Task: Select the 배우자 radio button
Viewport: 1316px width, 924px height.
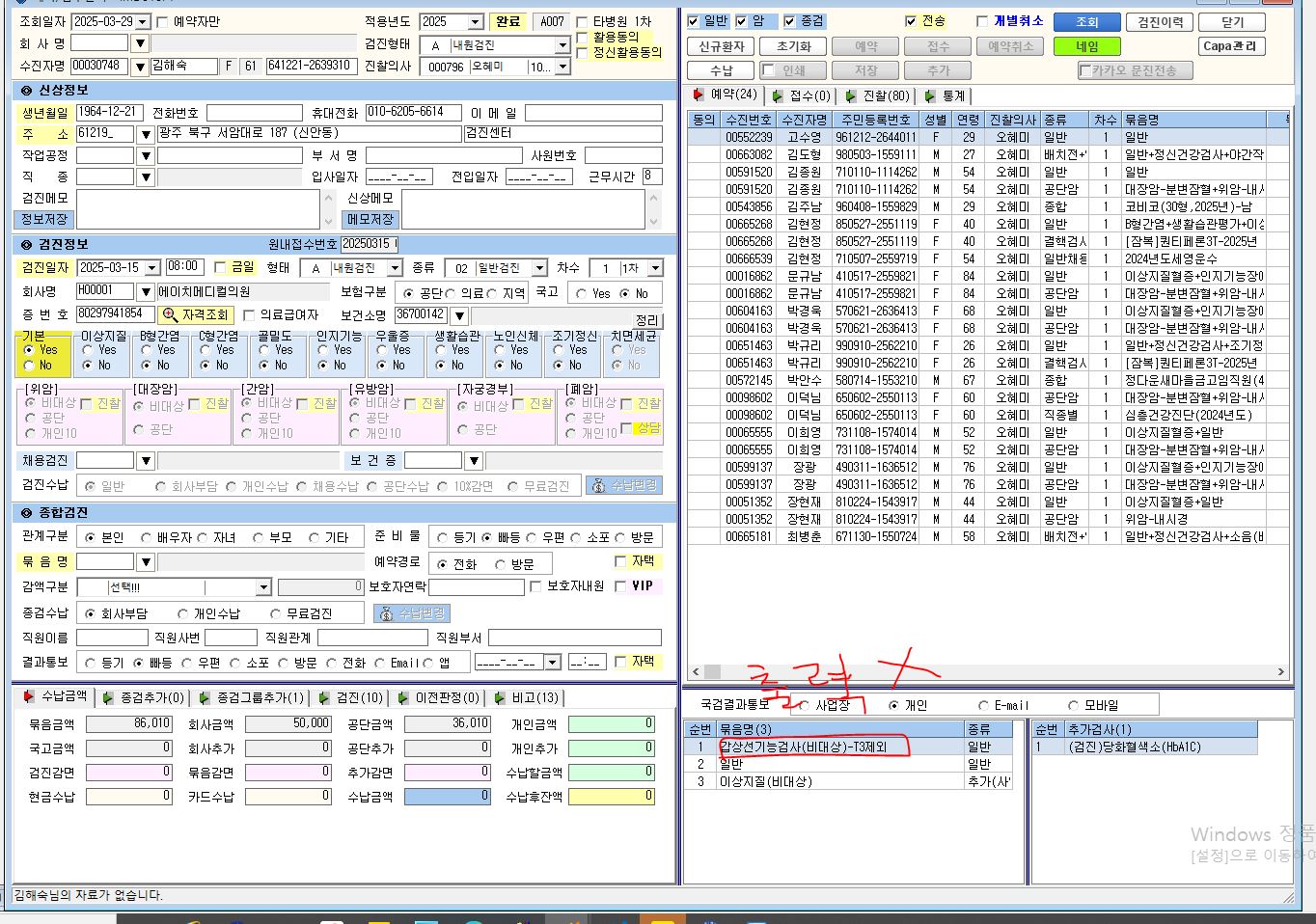Action: (147, 537)
